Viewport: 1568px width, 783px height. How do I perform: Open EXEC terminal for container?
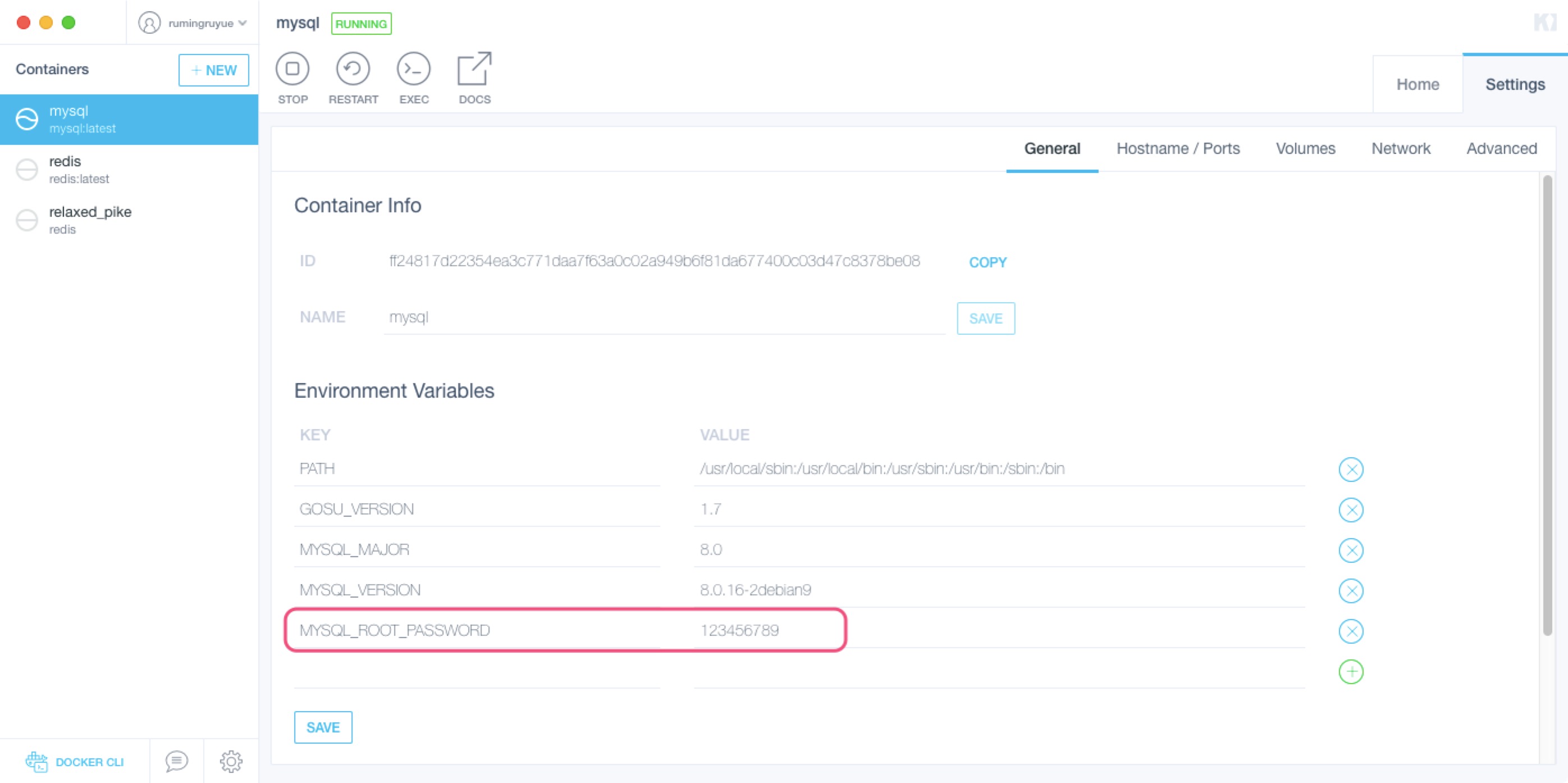(414, 78)
